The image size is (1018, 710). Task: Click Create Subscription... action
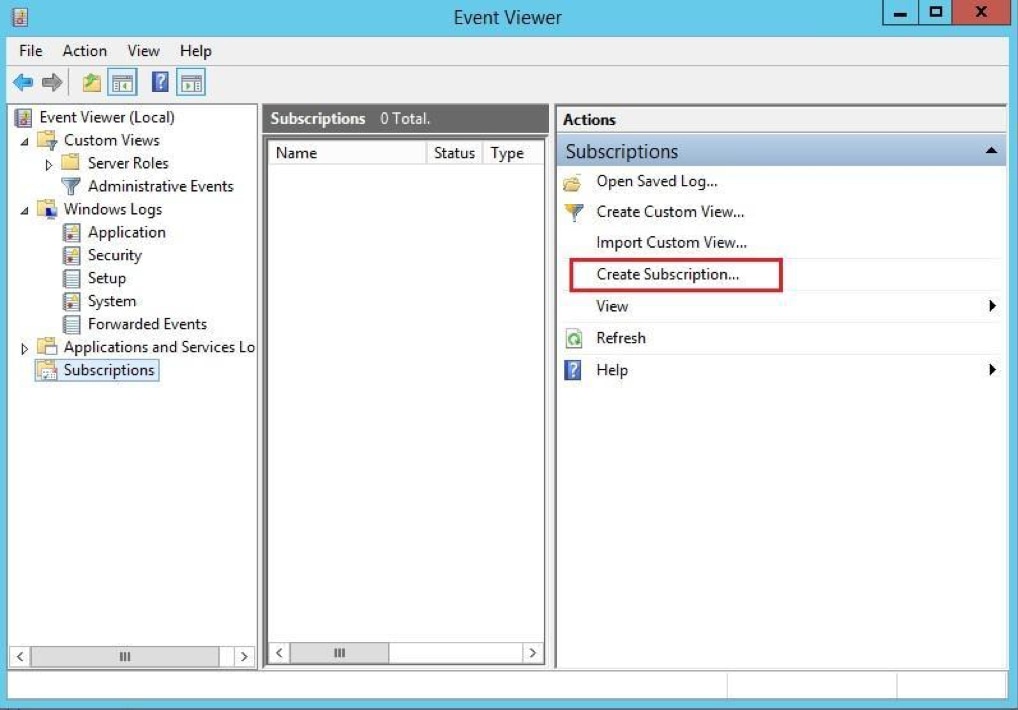(x=667, y=274)
